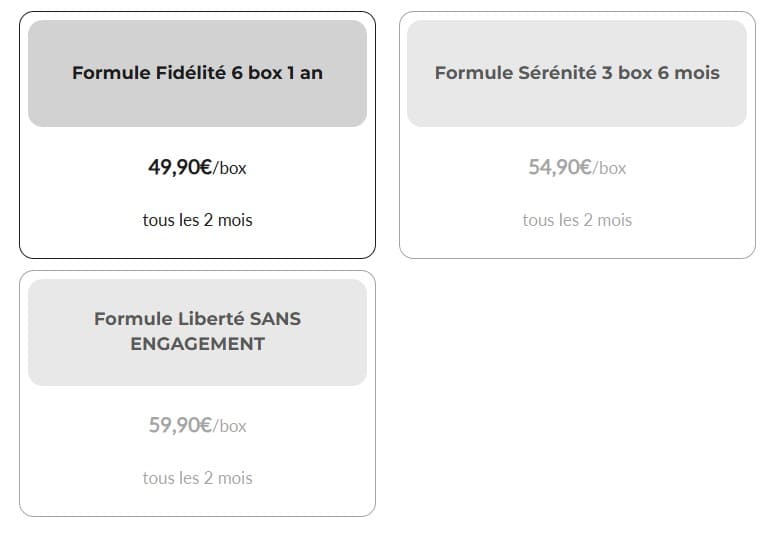Click the 59,90€ price amount

pos(180,425)
